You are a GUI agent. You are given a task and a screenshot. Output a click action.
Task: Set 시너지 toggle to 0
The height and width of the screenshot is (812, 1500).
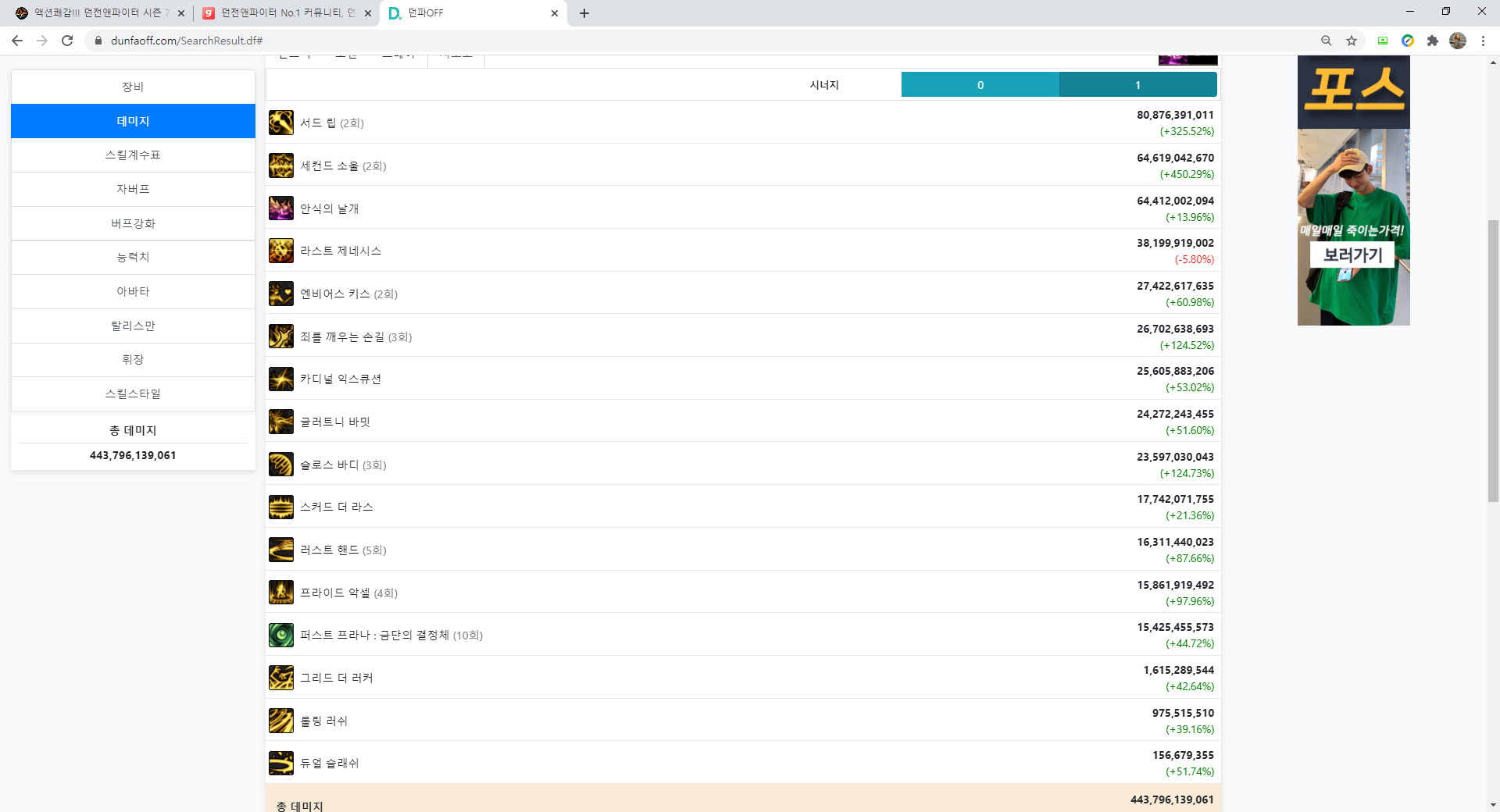(980, 85)
